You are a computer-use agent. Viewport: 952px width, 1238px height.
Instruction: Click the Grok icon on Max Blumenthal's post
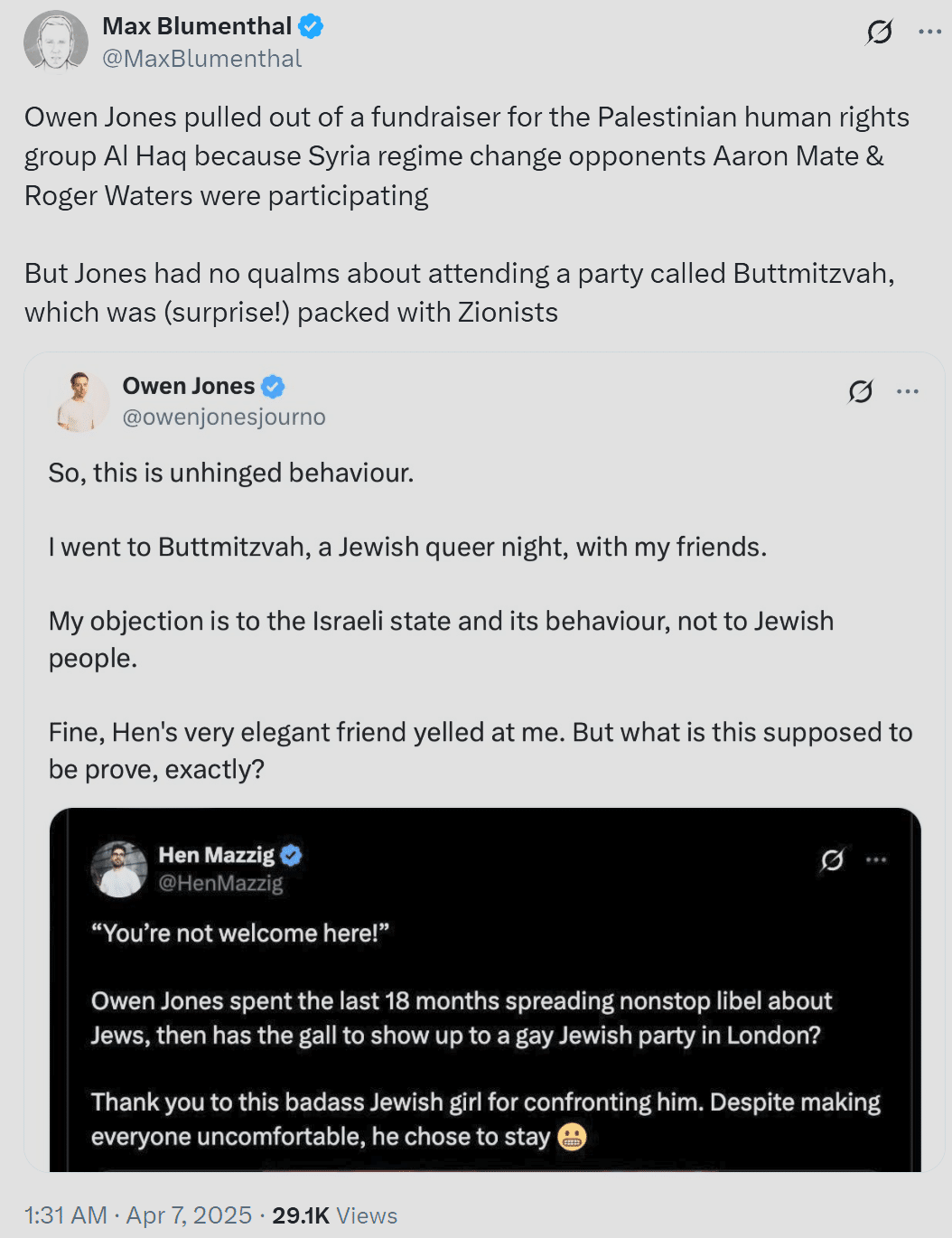click(879, 33)
